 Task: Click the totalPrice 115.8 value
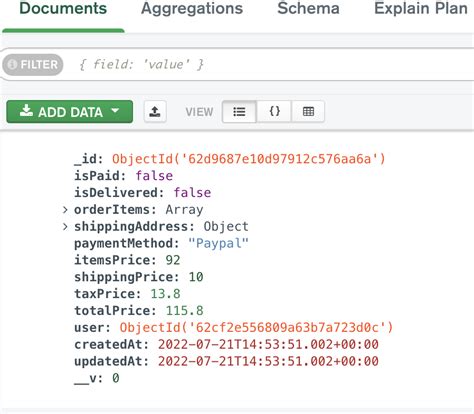click(x=185, y=311)
